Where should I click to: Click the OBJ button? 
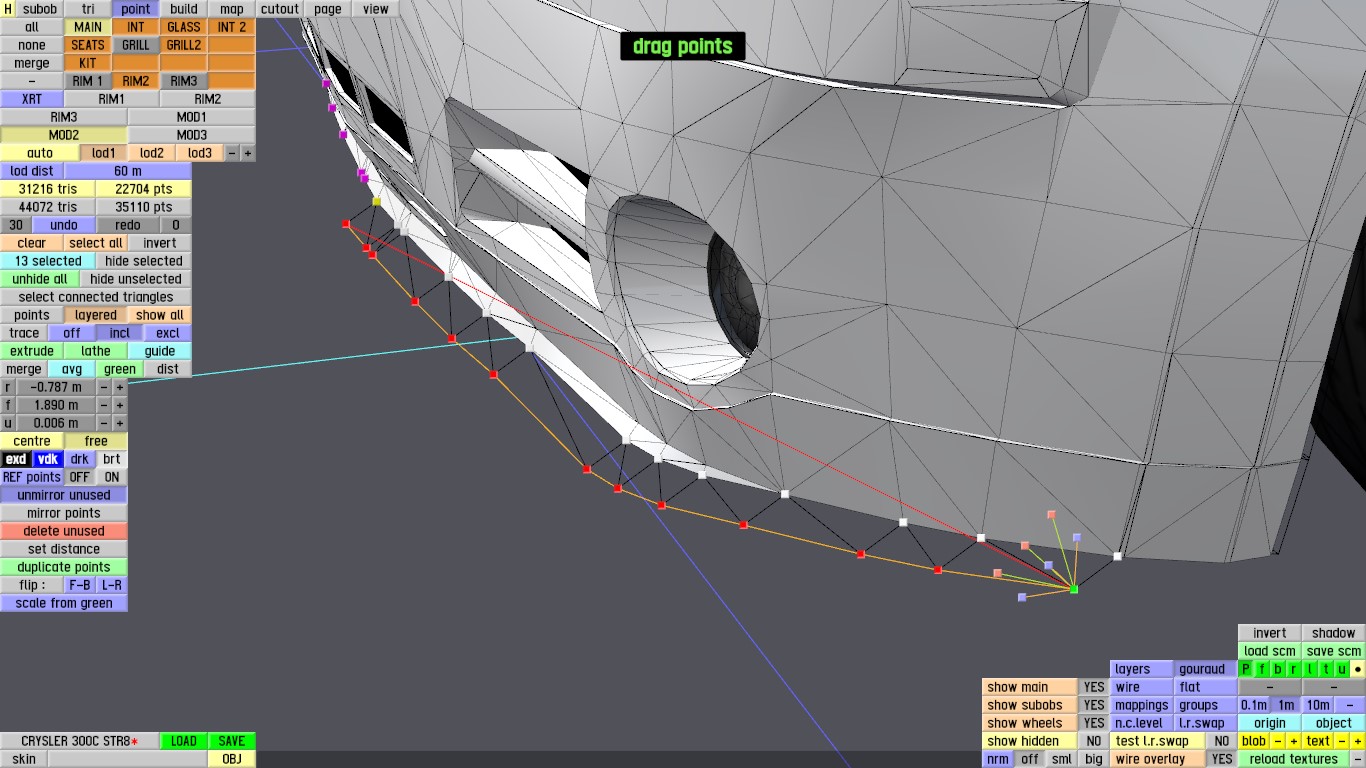coord(232,759)
